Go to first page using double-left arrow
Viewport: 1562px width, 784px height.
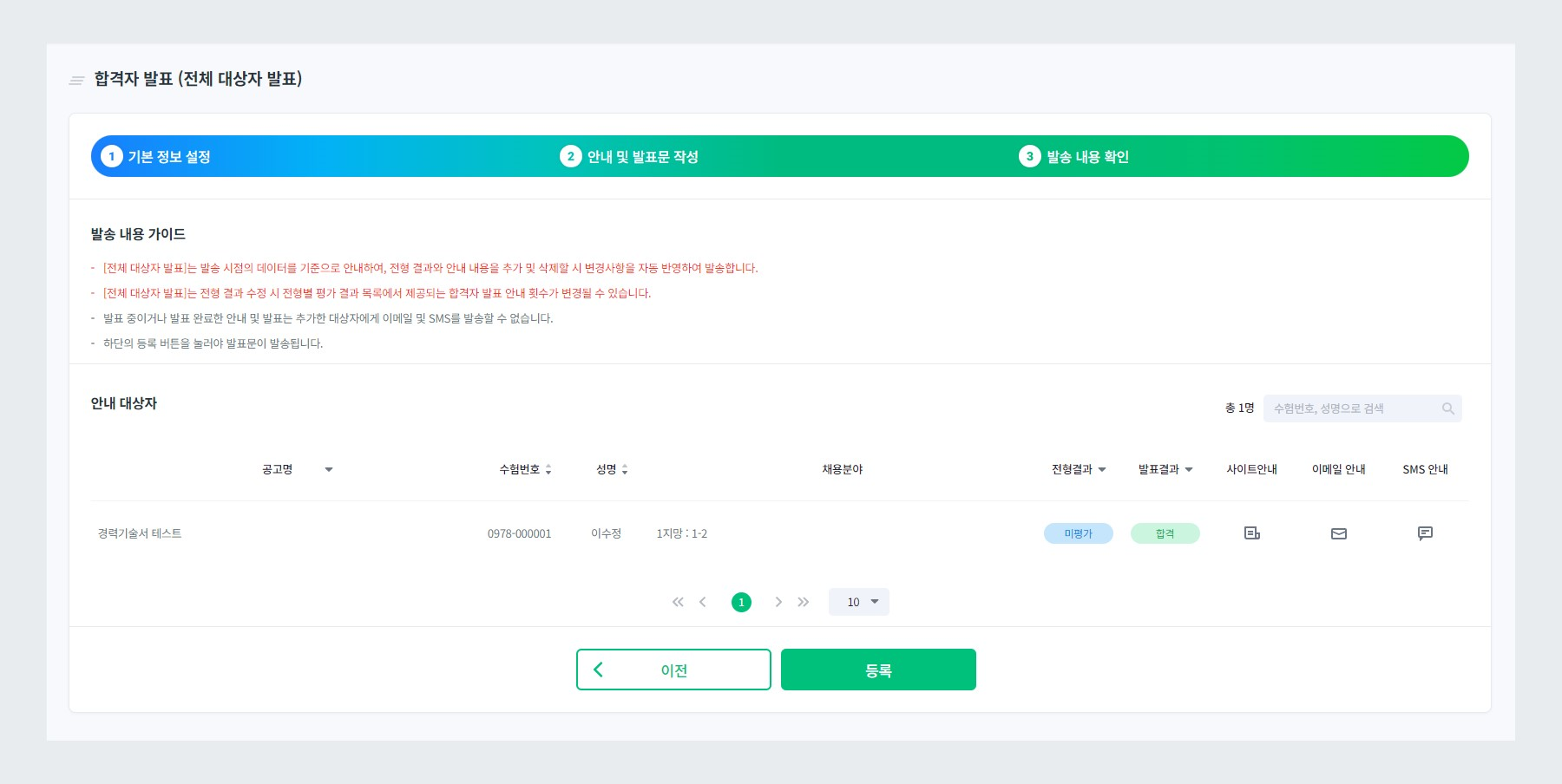678,601
